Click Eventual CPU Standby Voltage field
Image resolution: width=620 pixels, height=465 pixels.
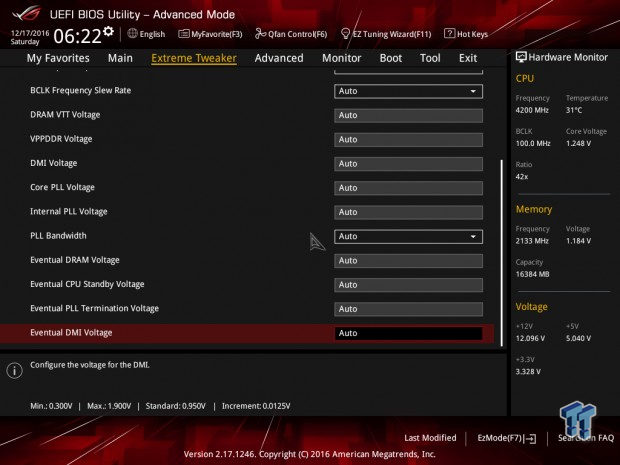[408, 285]
